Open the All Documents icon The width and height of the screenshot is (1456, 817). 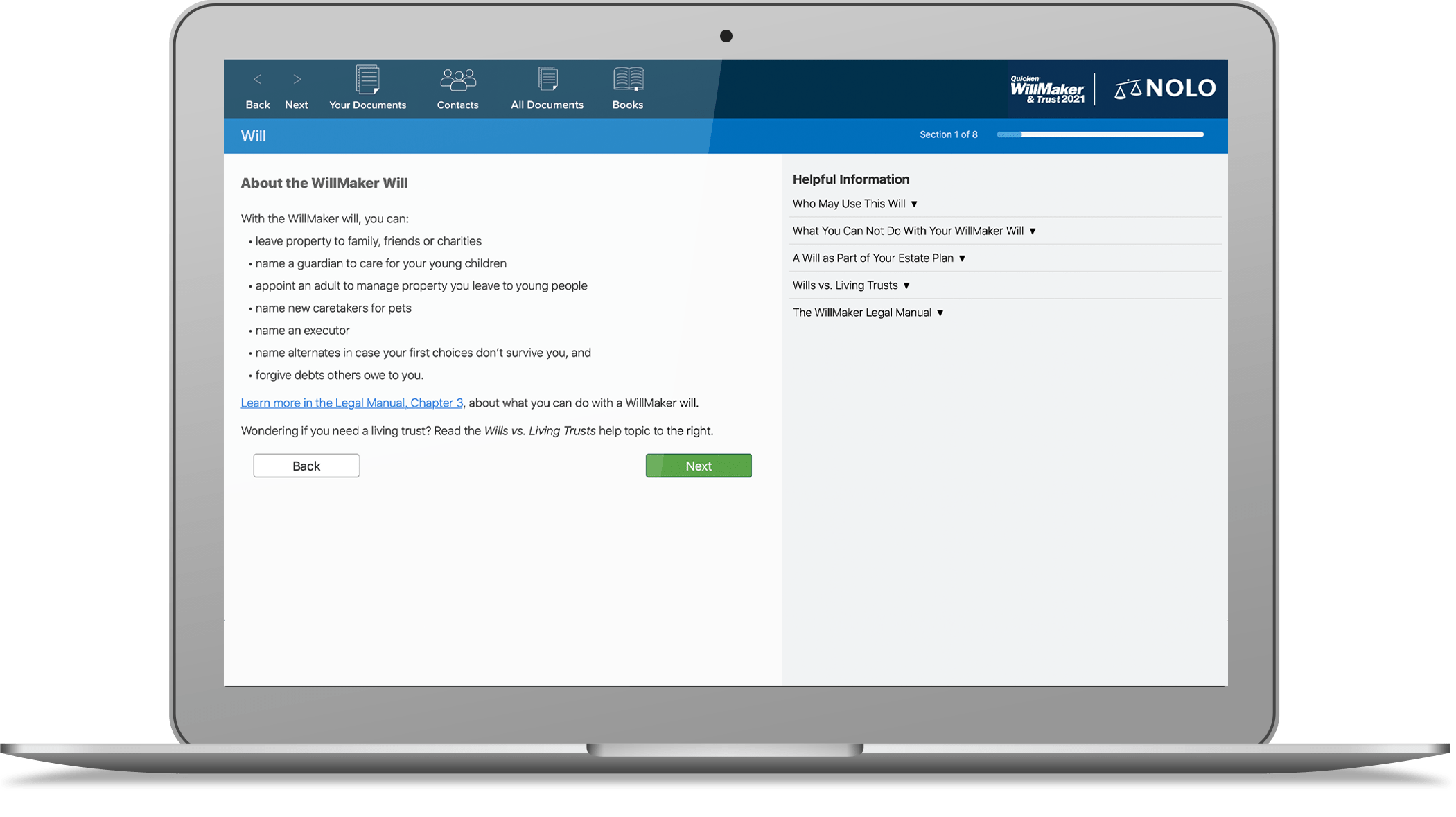click(x=547, y=79)
